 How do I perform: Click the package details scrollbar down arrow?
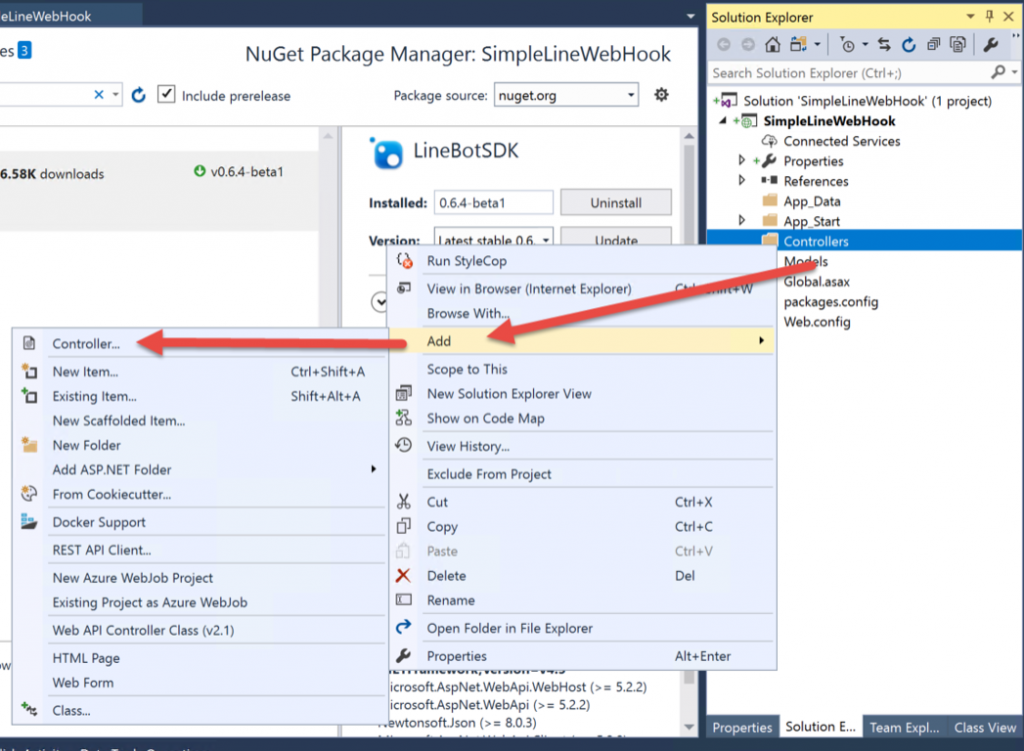click(x=688, y=726)
